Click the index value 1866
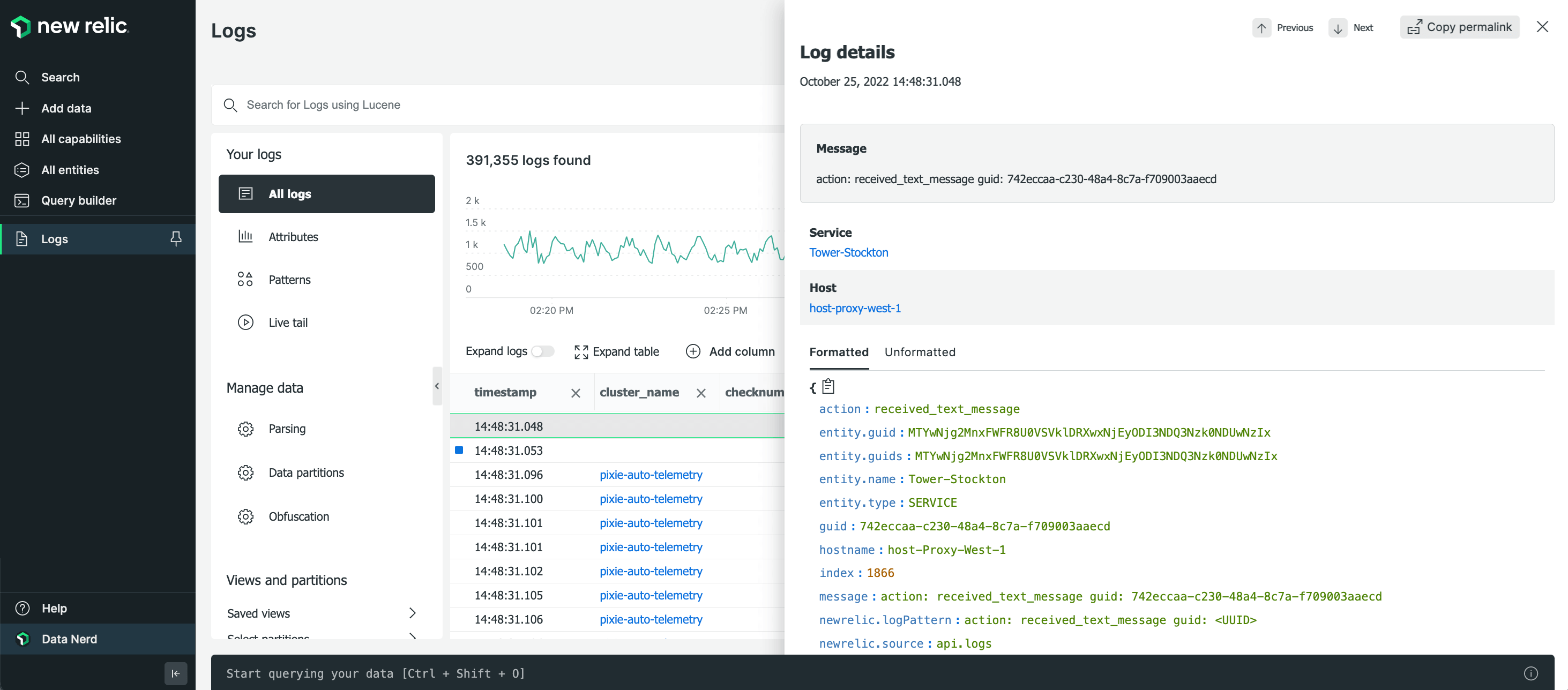The image size is (1568, 690). [880, 573]
